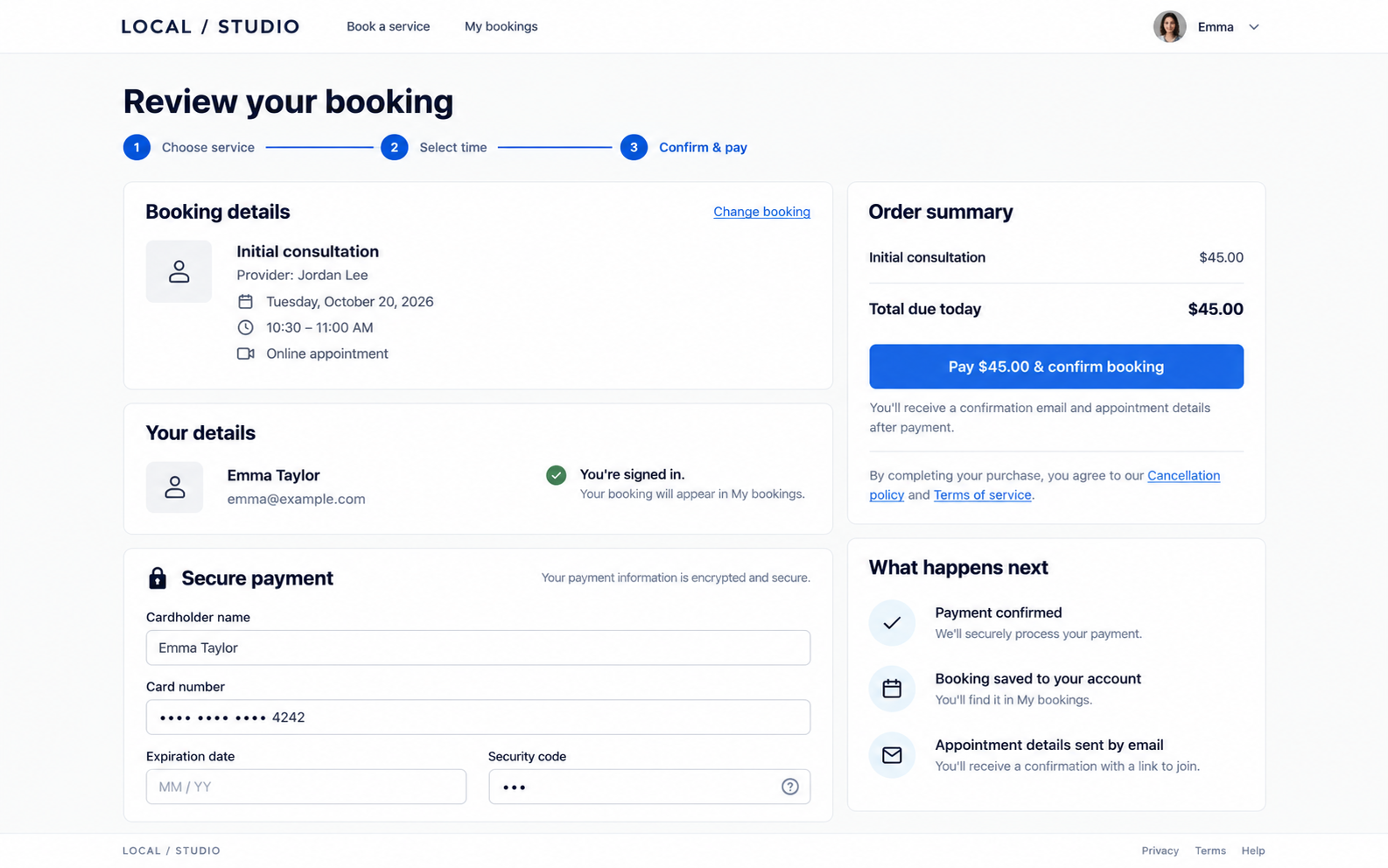Open the Terms footer link
Viewport: 1388px width, 868px height.
[1210, 850]
